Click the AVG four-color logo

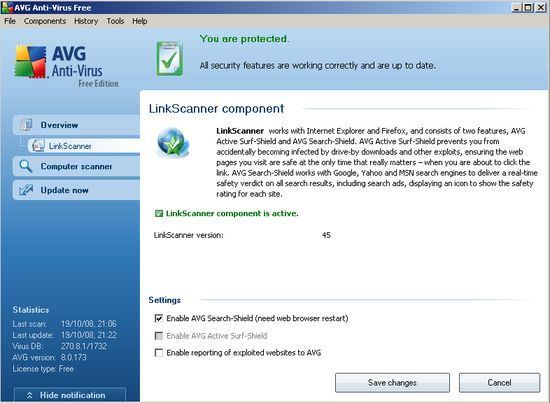(x=31, y=61)
